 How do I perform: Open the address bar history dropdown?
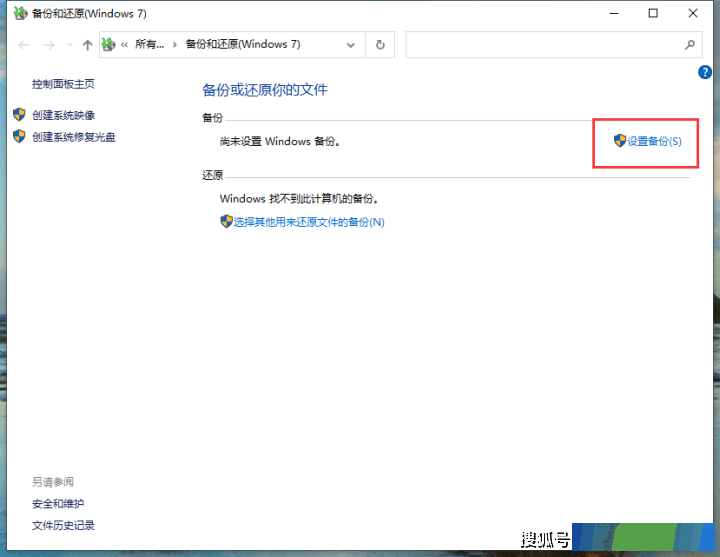coord(351,45)
